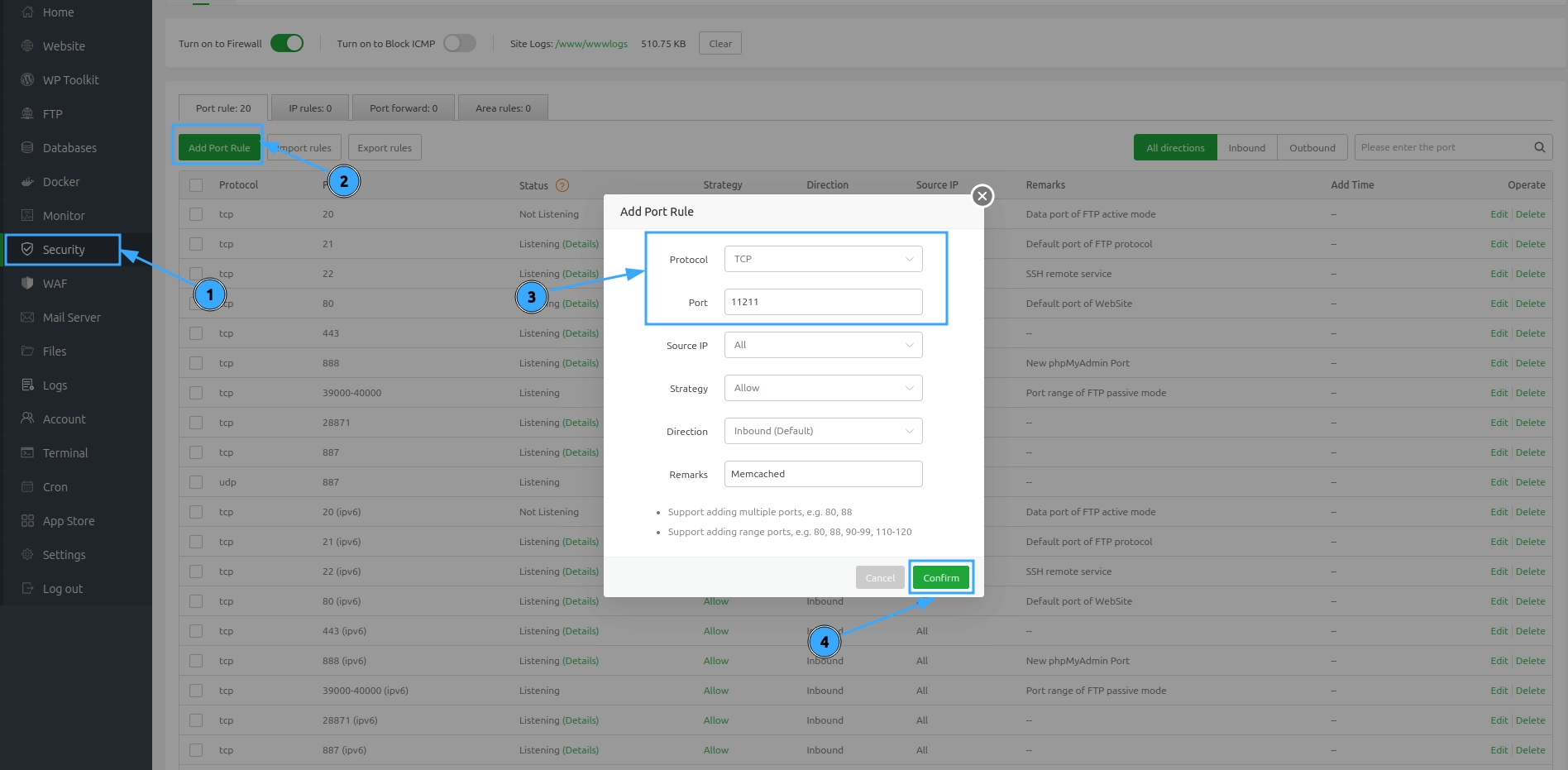Switch to Port rule: 20 tab
Image resolution: width=1568 pixels, height=770 pixels.
[223, 108]
